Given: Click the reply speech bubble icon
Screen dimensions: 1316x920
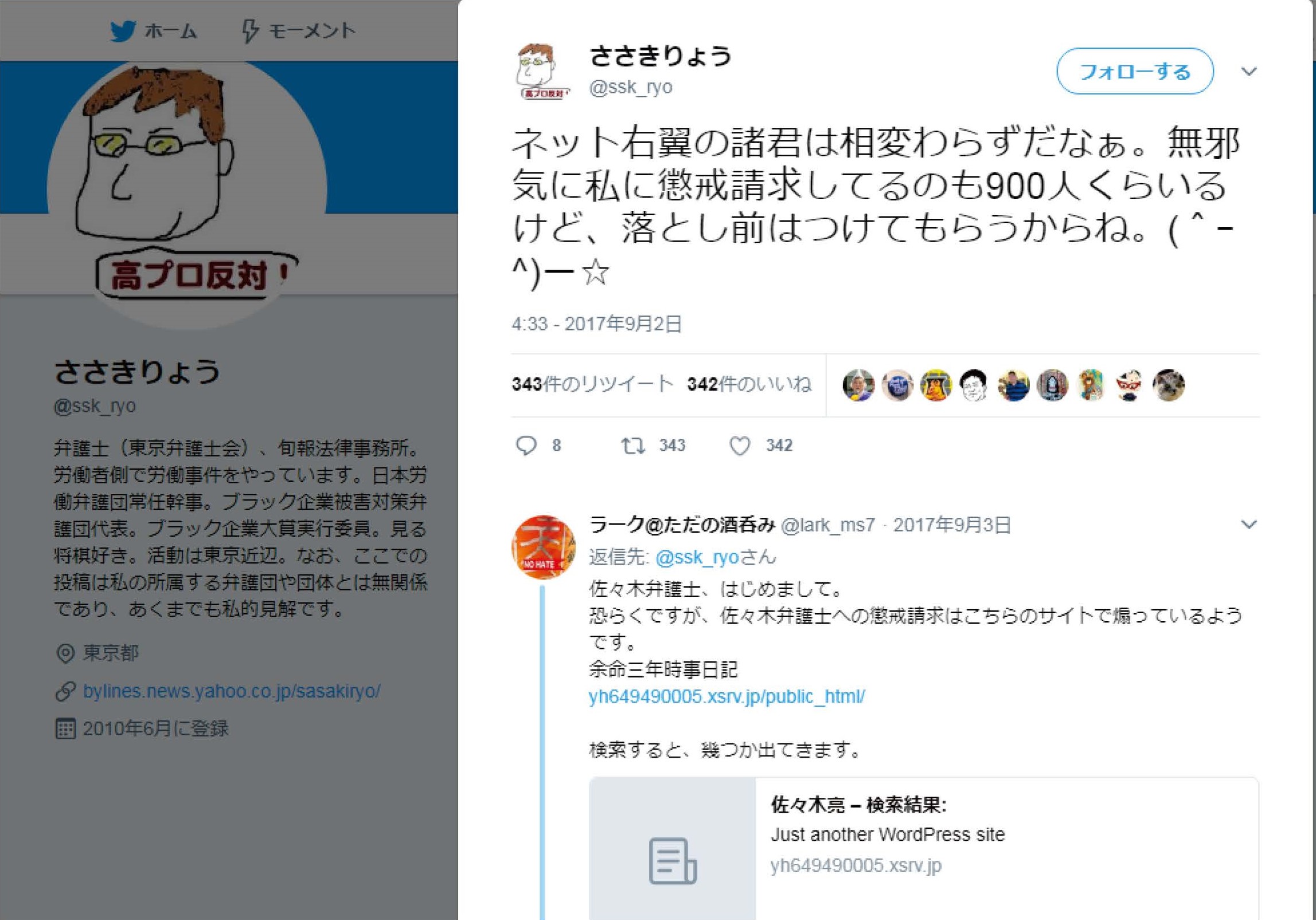Looking at the screenshot, I should click(x=526, y=446).
